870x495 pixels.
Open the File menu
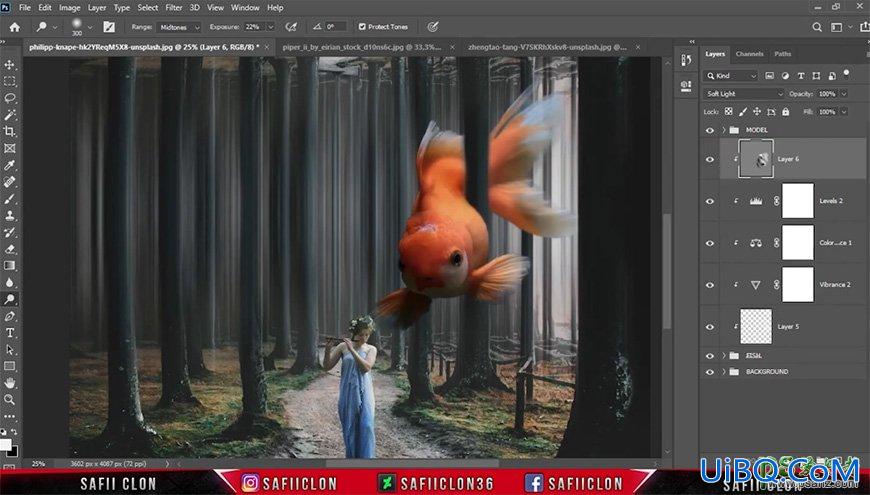(25, 8)
